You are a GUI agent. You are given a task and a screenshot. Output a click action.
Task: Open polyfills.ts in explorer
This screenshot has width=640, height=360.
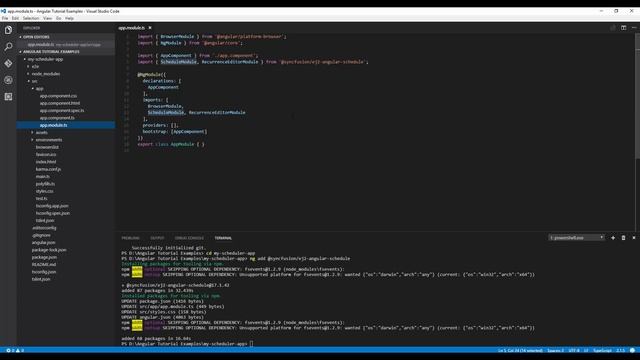[x=45, y=184]
